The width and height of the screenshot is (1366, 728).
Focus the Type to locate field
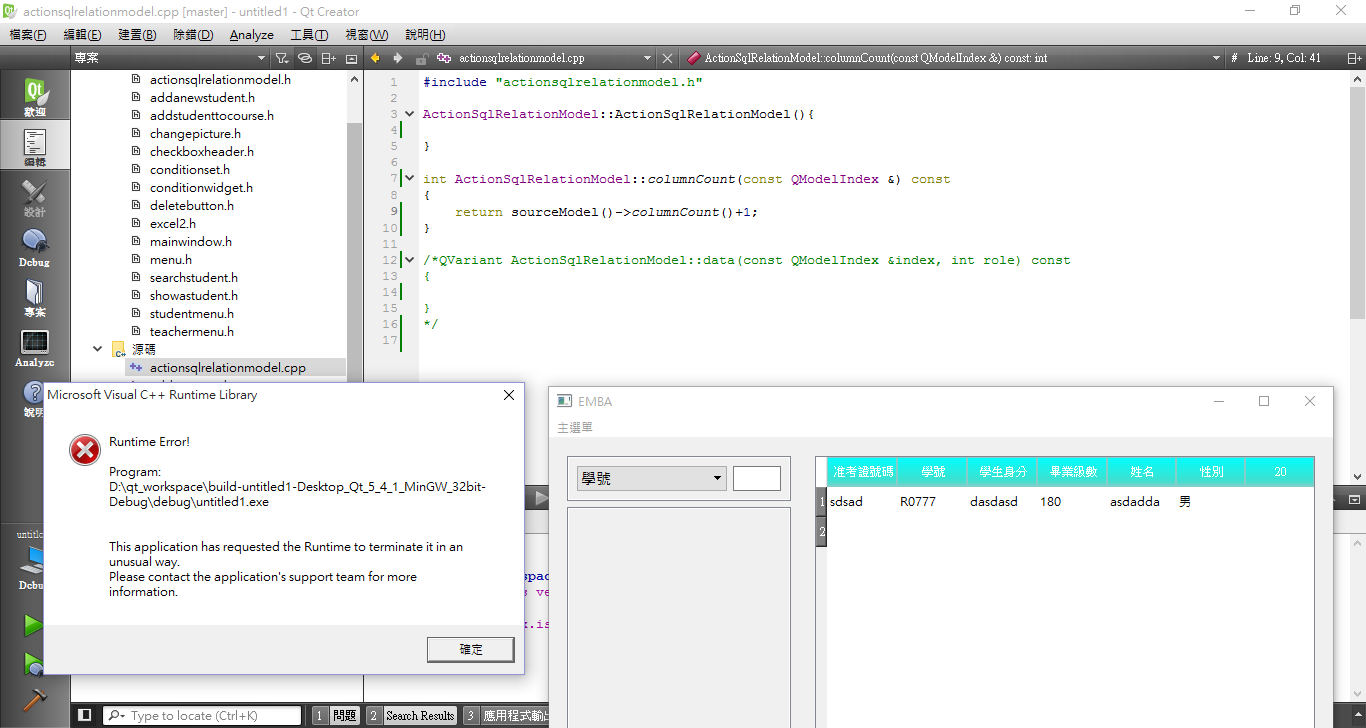click(202, 715)
